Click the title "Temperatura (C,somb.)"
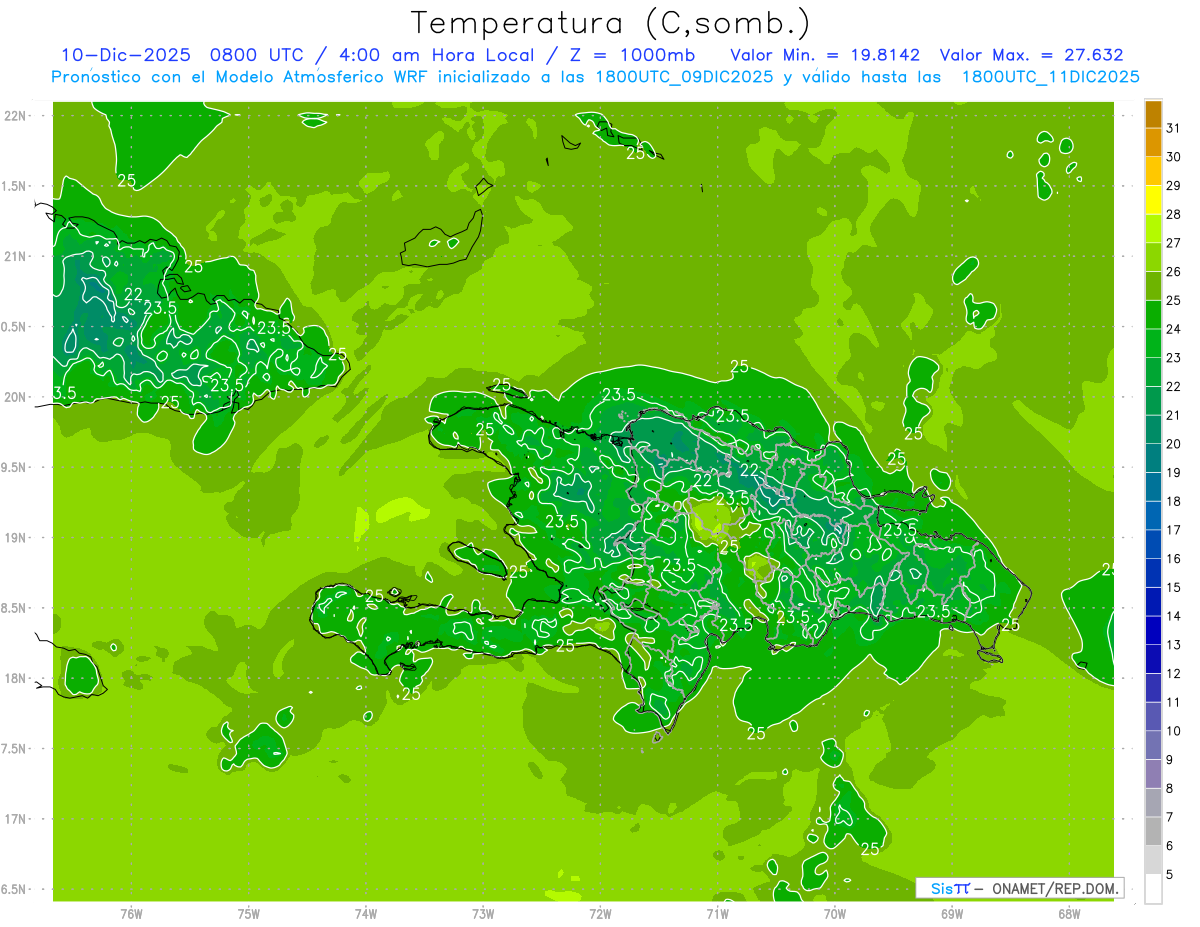Screen dimensions: 1200x927 click(610, 23)
